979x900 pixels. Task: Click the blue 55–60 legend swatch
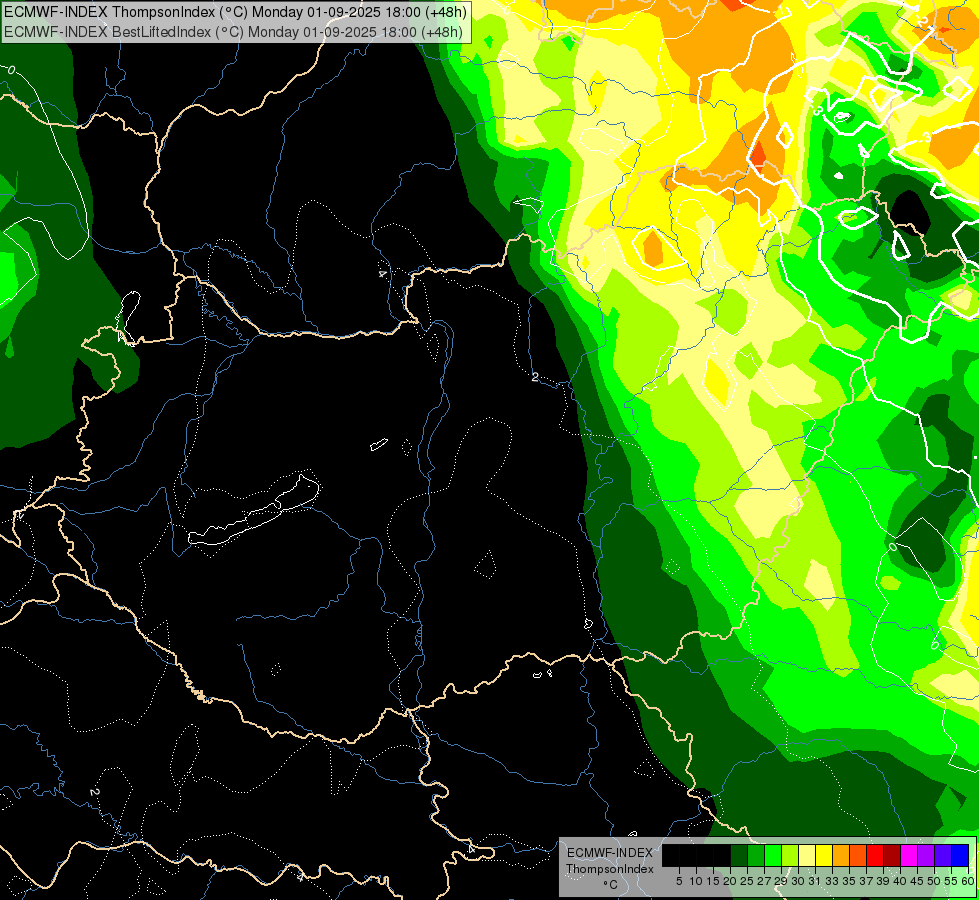click(960, 855)
